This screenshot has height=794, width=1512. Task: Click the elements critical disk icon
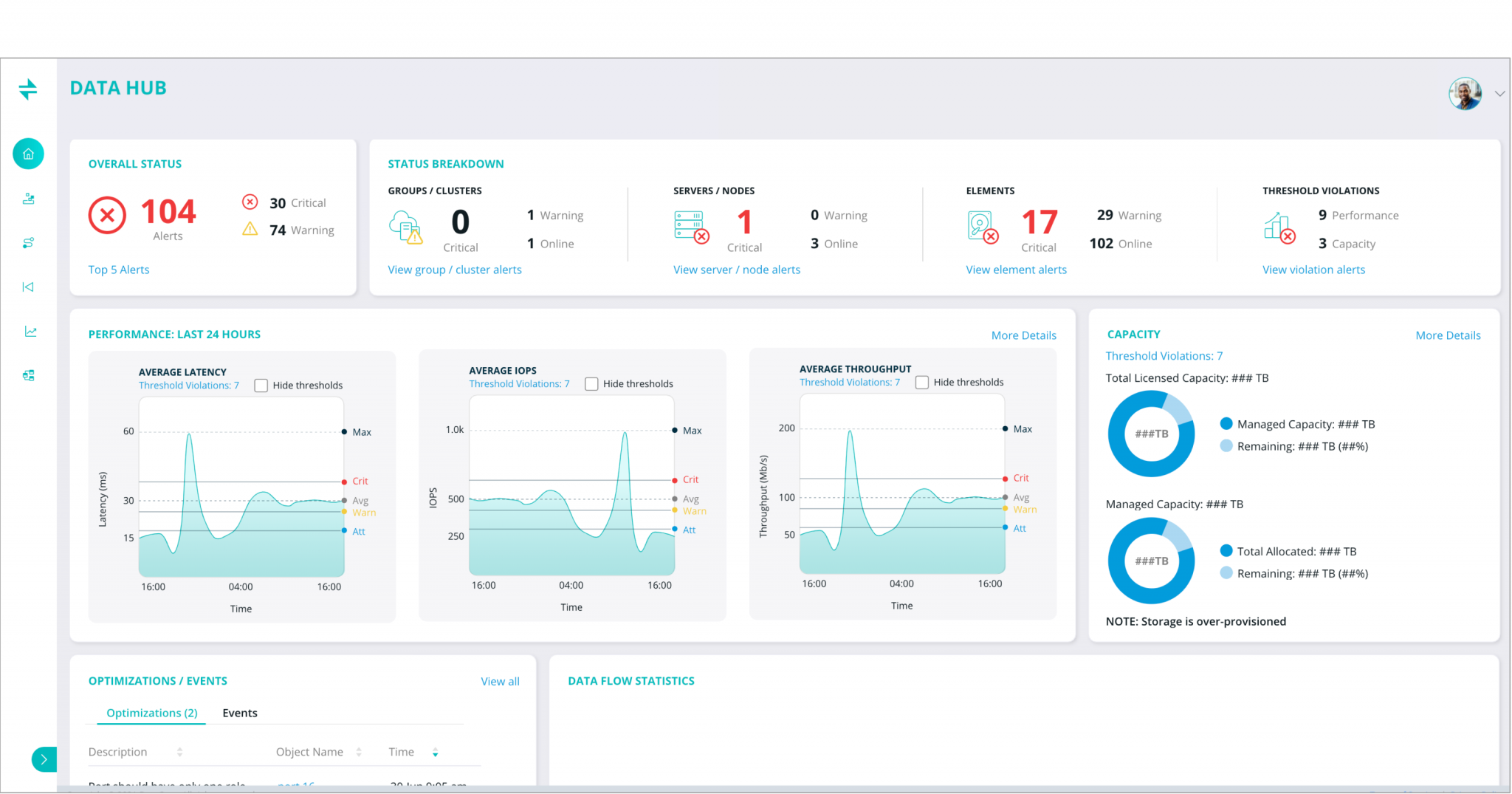983,227
